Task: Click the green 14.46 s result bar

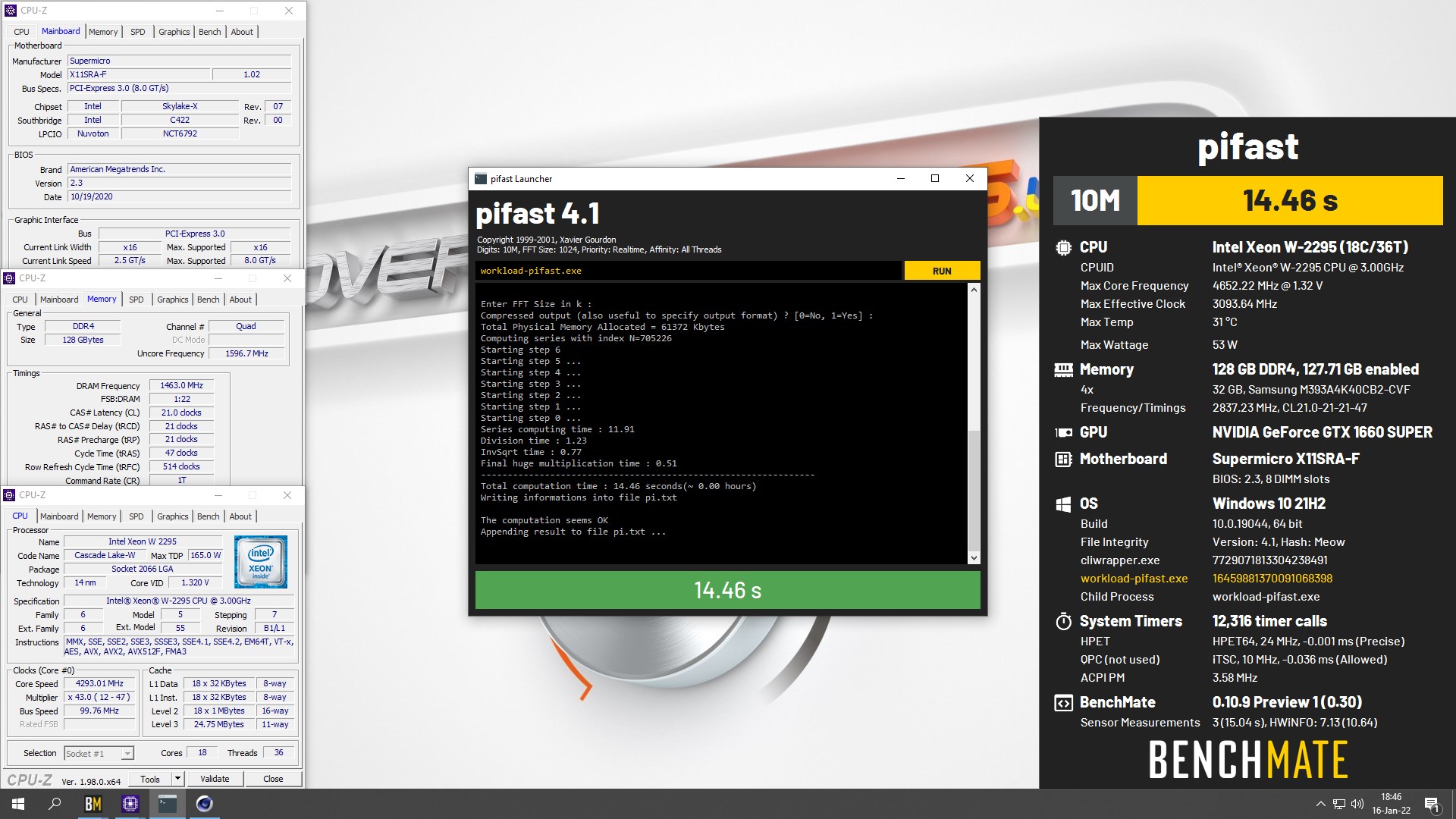Action: pyautogui.click(x=727, y=590)
